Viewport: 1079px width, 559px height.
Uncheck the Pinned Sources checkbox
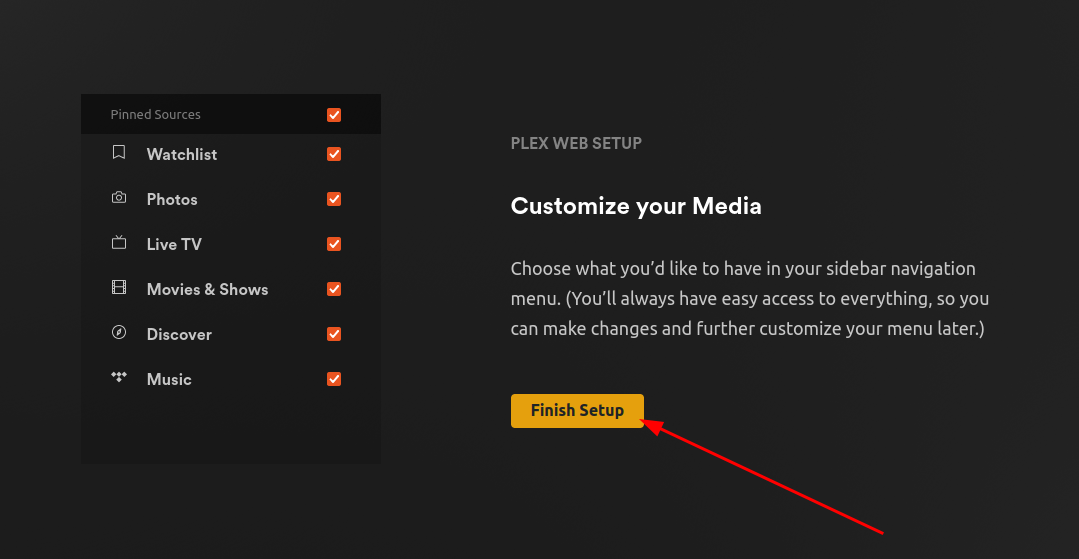334,115
